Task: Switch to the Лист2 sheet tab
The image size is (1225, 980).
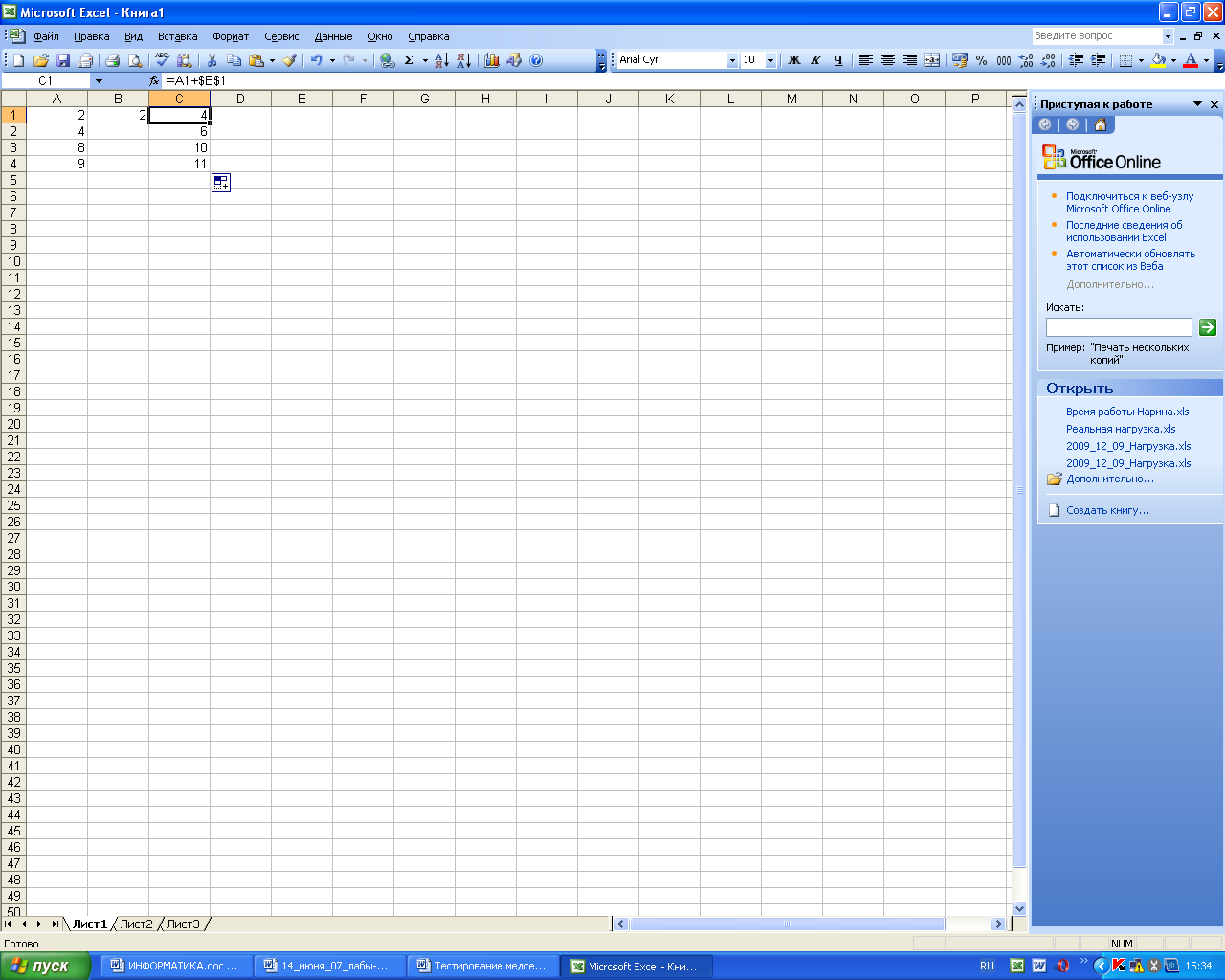Action: [x=136, y=924]
